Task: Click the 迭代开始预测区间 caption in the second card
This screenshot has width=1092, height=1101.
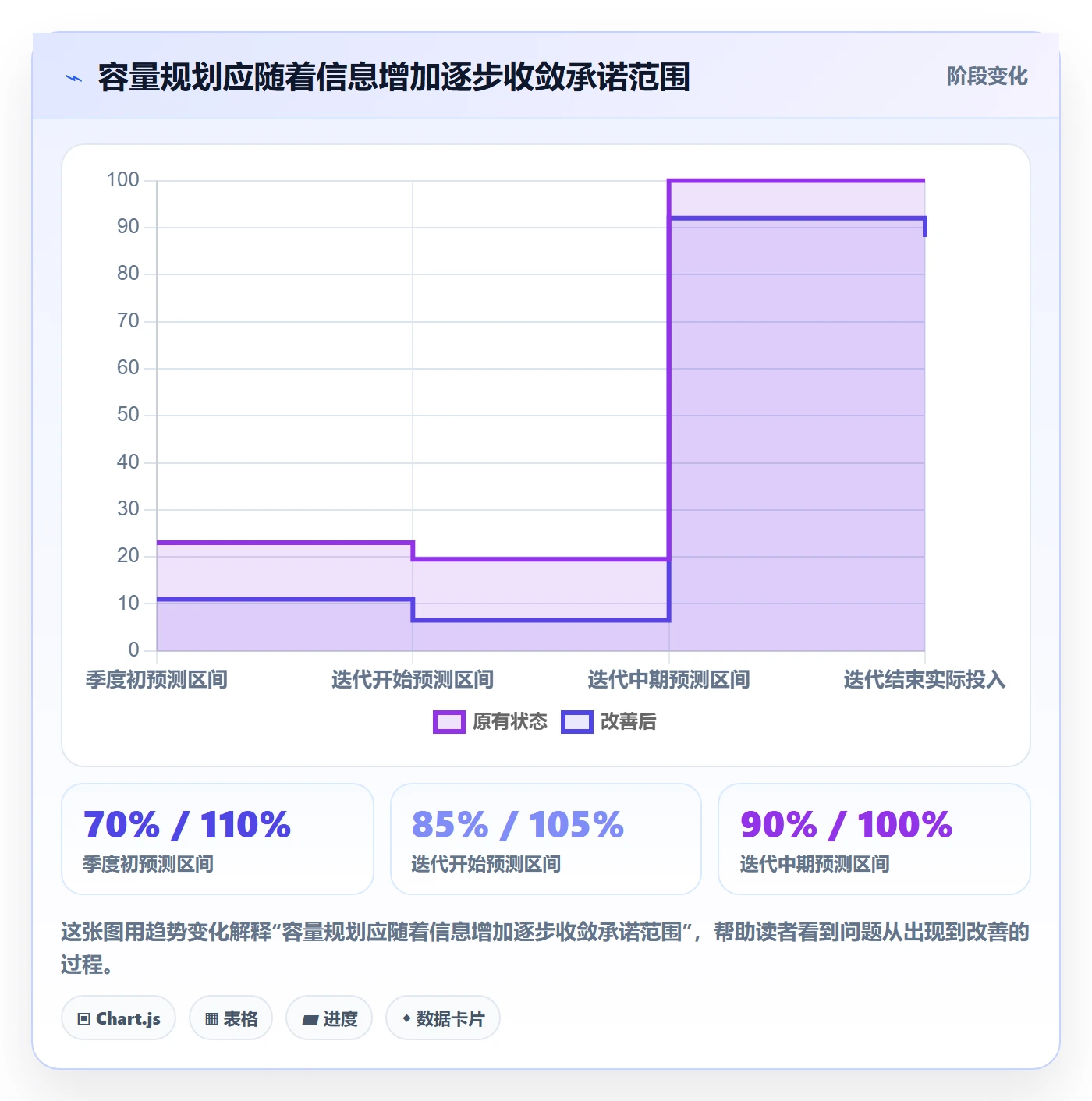Action: click(x=486, y=864)
